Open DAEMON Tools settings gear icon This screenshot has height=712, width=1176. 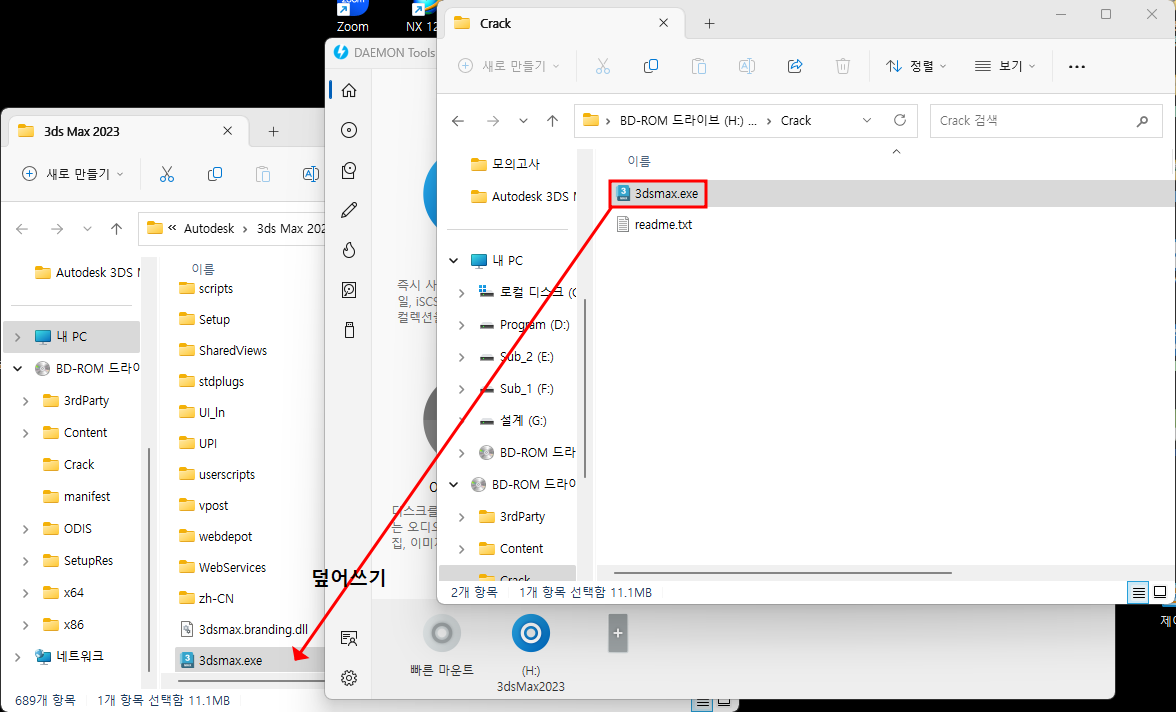pos(349,678)
